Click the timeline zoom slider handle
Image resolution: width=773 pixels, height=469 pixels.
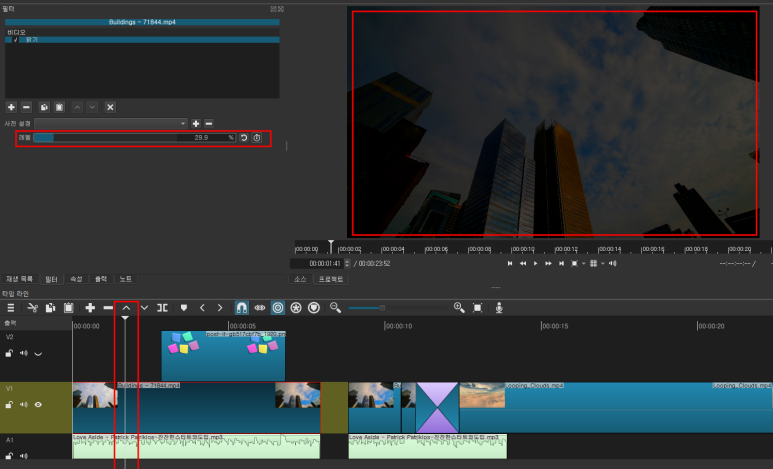(382, 308)
